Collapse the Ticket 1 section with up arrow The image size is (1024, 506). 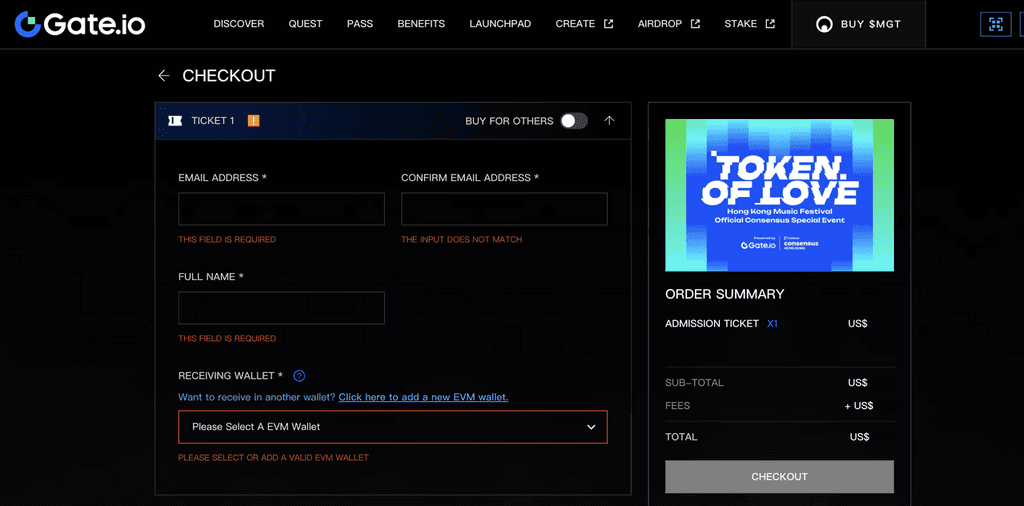tap(609, 121)
